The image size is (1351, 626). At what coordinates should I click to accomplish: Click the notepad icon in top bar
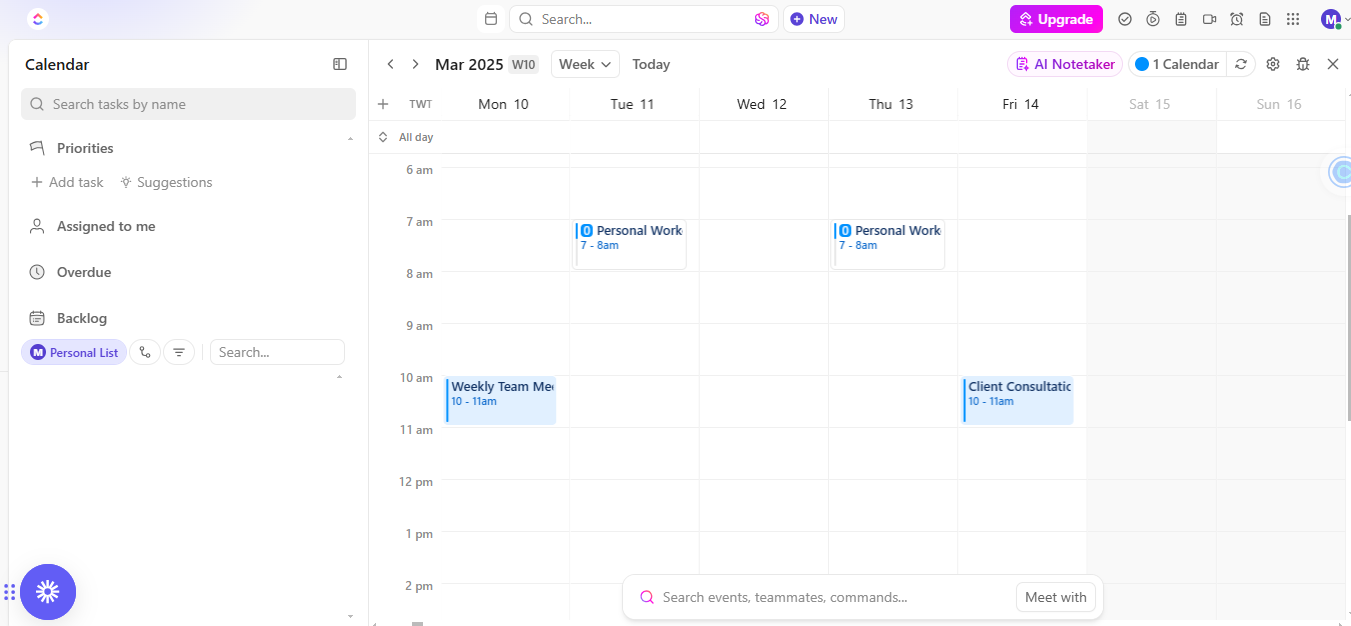click(x=1181, y=19)
